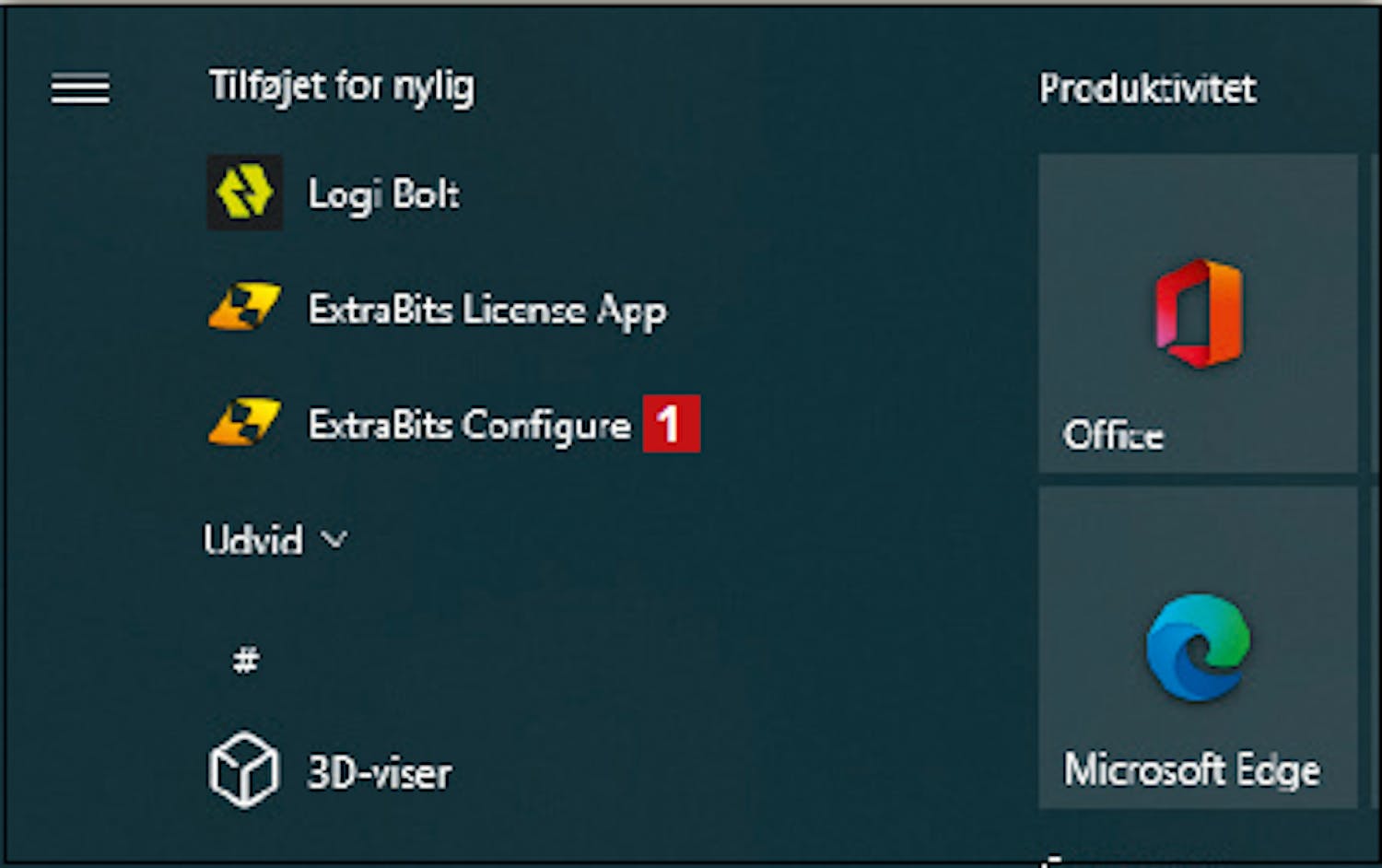This screenshot has width=1382, height=868.
Task: Select ExtraBits License App entry text
Action: (x=486, y=311)
